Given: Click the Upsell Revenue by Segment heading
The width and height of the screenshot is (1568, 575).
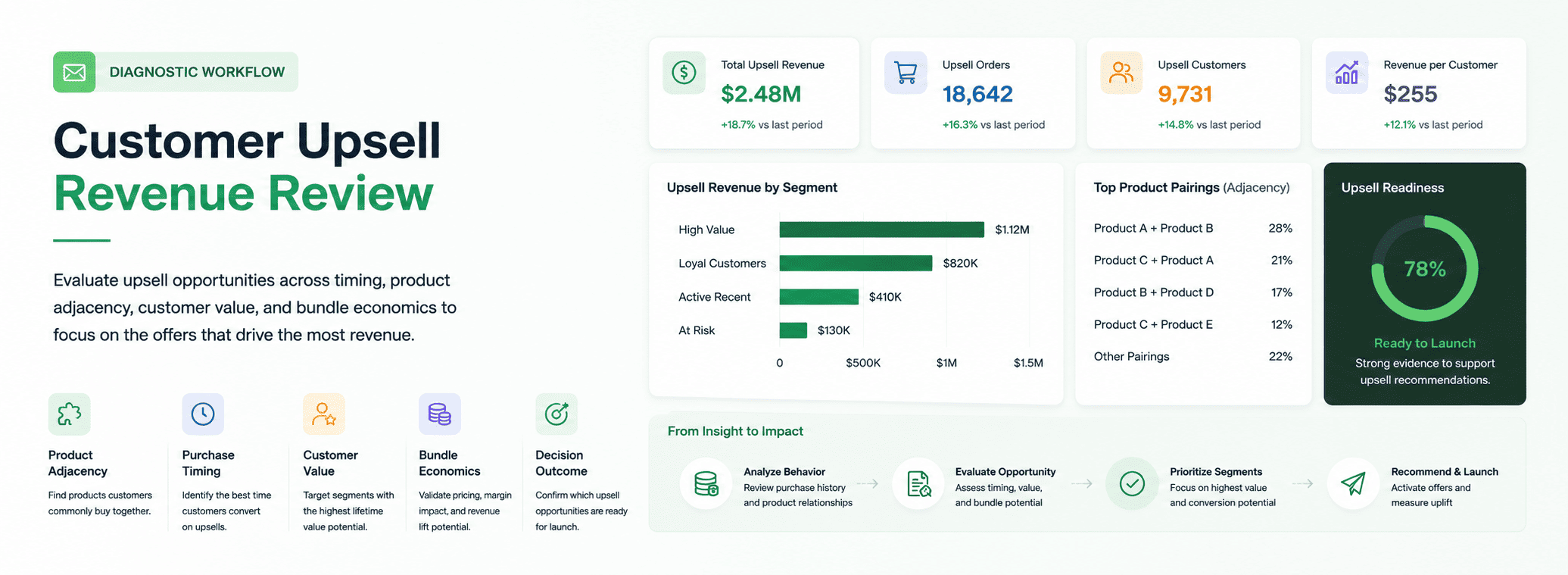Looking at the screenshot, I should pyautogui.click(x=752, y=187).
